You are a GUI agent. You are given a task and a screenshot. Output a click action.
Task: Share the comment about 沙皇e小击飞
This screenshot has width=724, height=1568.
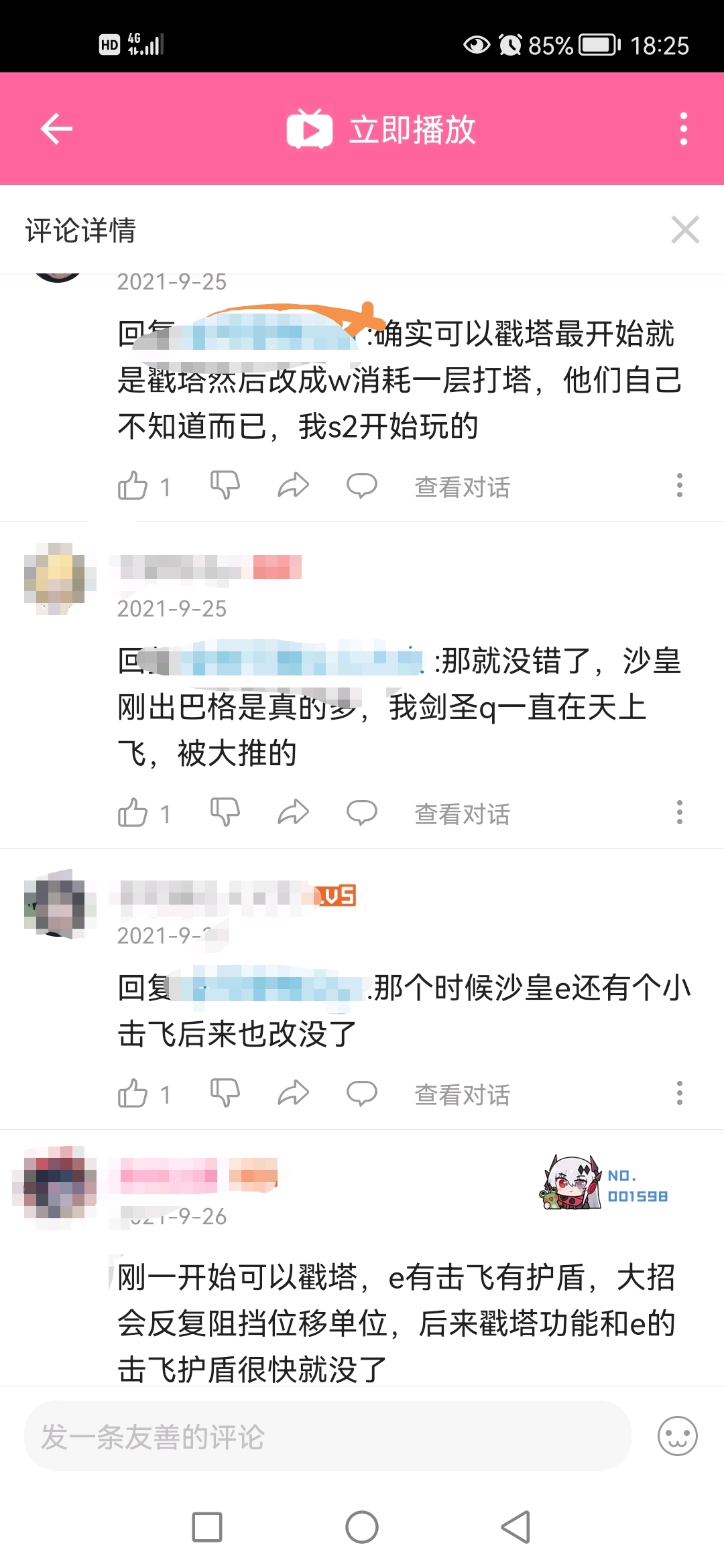(x=294, y=1094)
